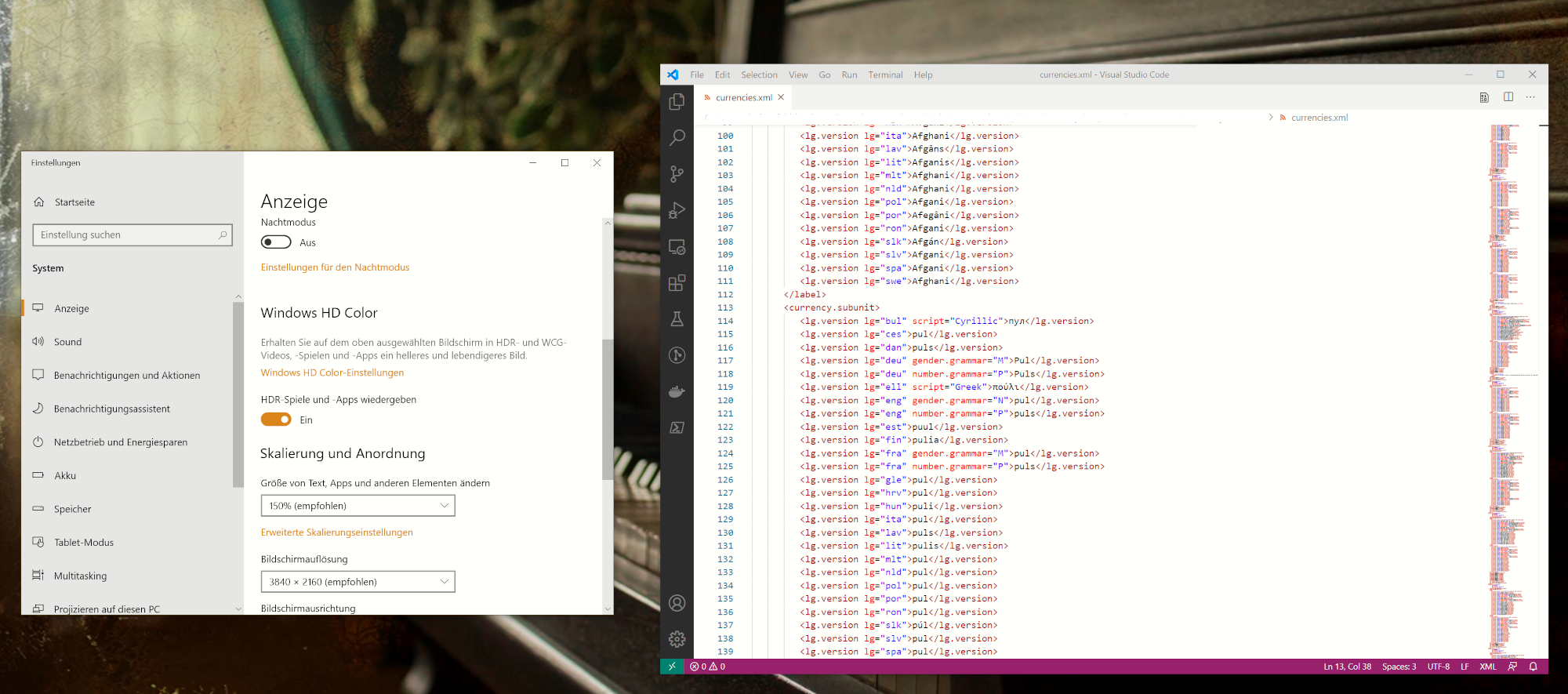The image size is (1568, 694).
Task: Click the search magnifier in Einstellung suchen
Action: click(x=223, y=234)
